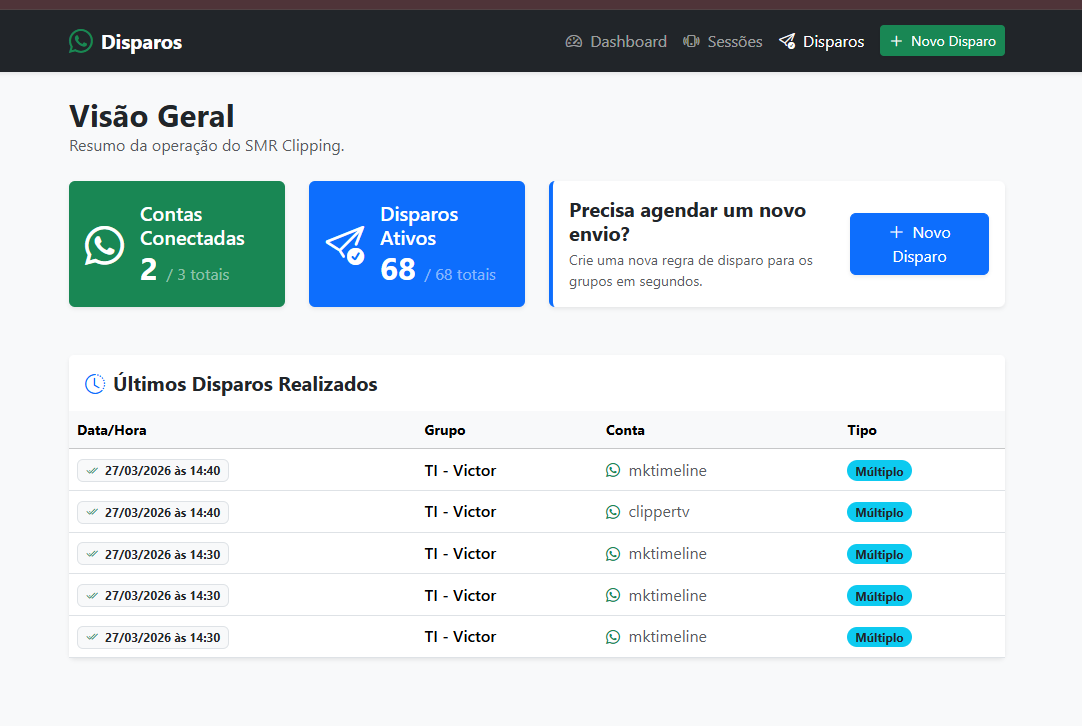
Task: Click 'TI - Victor' in the clippertv row
Action: click(x=460, y=512)
